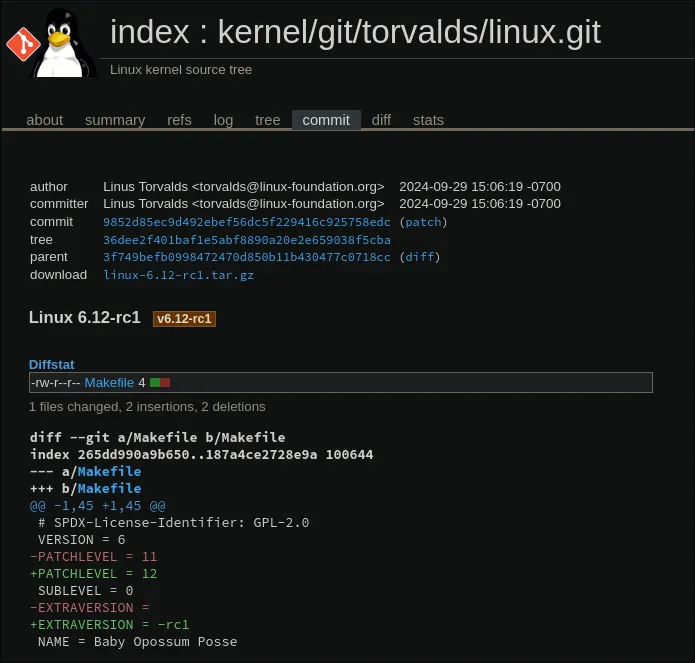Click the diff link beside parent hash

coord(420,257)
